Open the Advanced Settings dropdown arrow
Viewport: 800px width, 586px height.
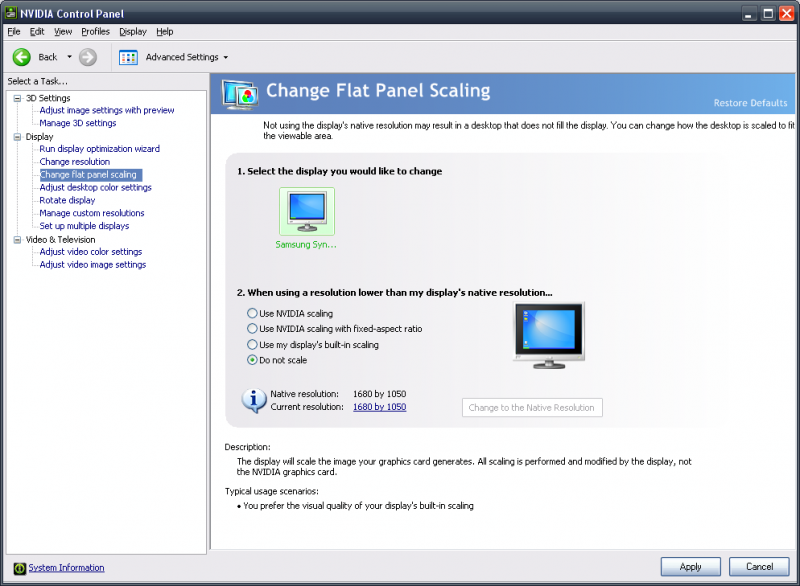tap(226, 57)
